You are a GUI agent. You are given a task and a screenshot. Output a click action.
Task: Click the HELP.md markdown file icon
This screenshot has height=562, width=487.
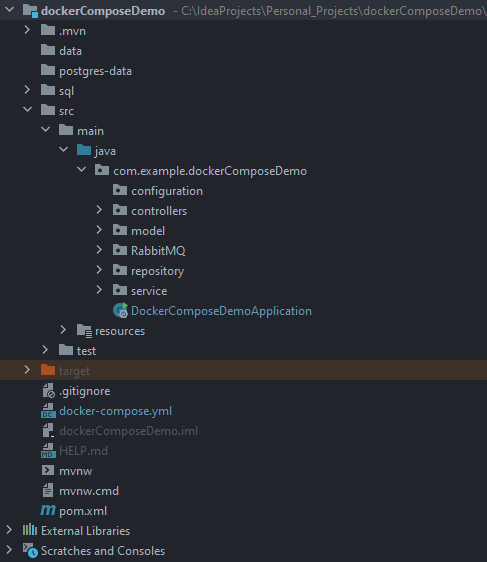(x=48, y=451)
